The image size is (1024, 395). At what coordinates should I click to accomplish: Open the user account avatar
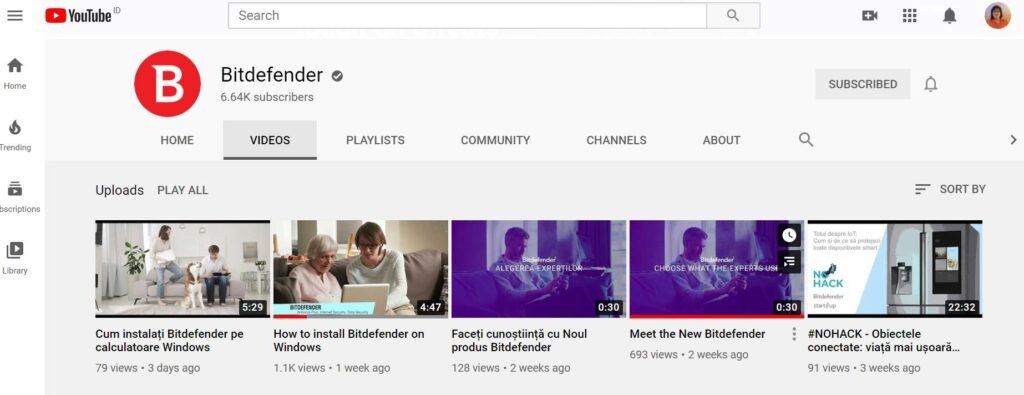point(997,16)
